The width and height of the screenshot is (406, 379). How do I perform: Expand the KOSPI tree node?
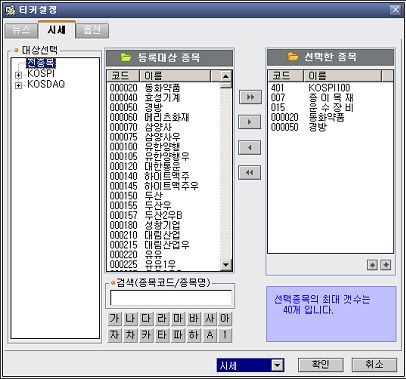click(19, 75)
